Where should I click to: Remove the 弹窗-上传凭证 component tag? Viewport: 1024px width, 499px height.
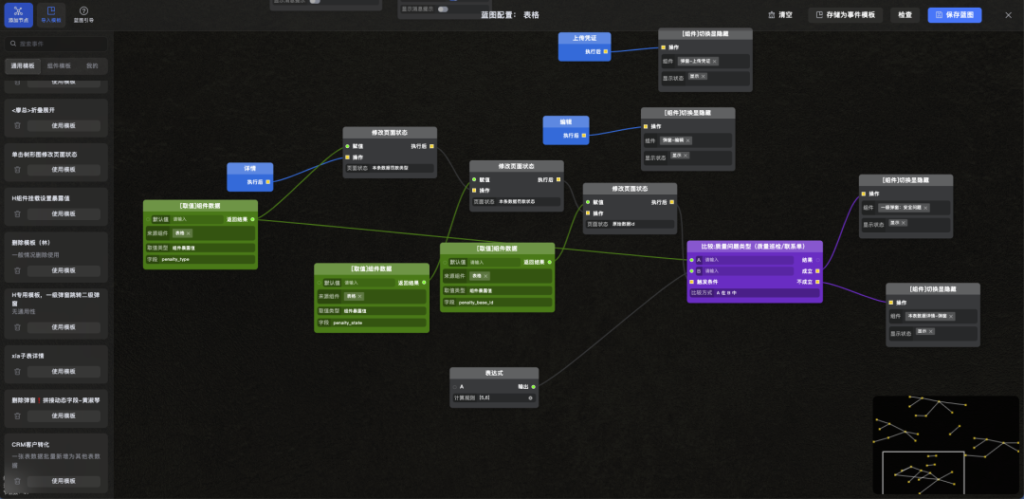[715, 61]
